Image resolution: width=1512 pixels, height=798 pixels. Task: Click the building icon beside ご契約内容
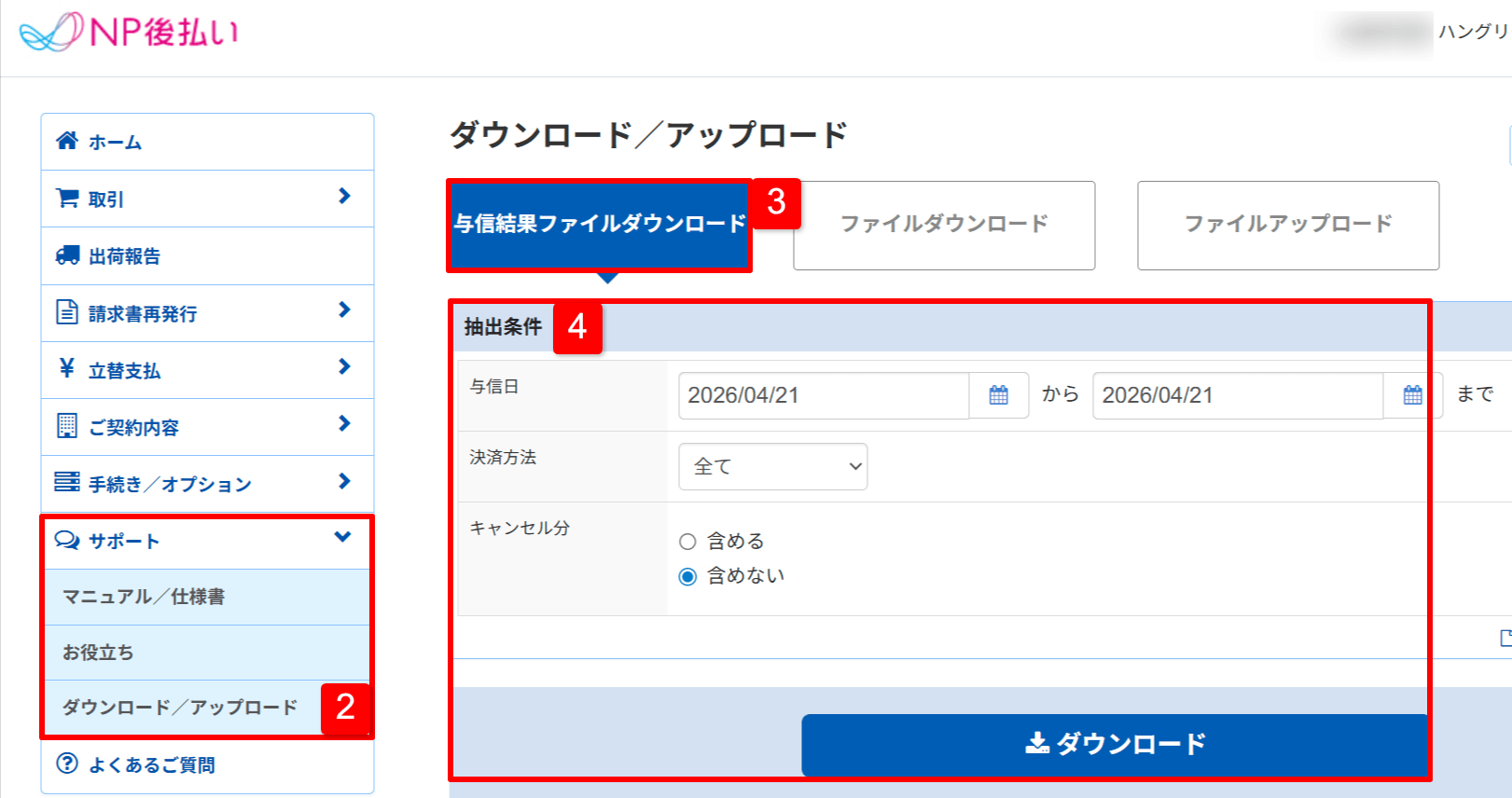pyautogui.click(x=67, y=426)
